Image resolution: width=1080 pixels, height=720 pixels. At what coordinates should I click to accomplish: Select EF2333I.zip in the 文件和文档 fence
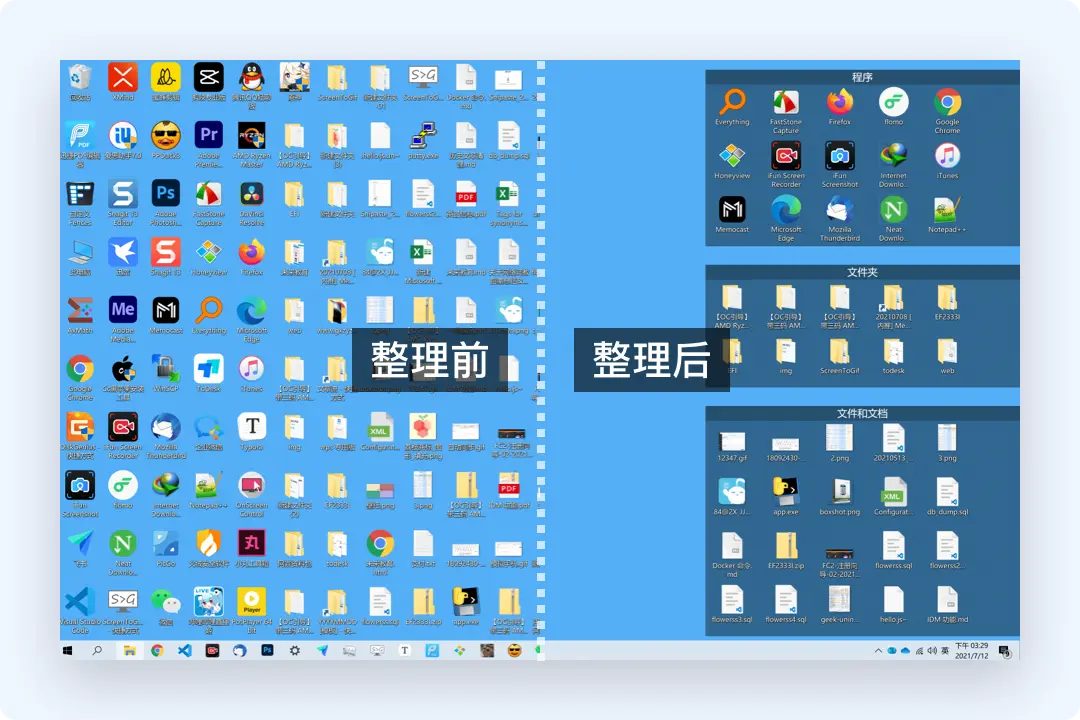pyautogui.click(x=785, y=546)
